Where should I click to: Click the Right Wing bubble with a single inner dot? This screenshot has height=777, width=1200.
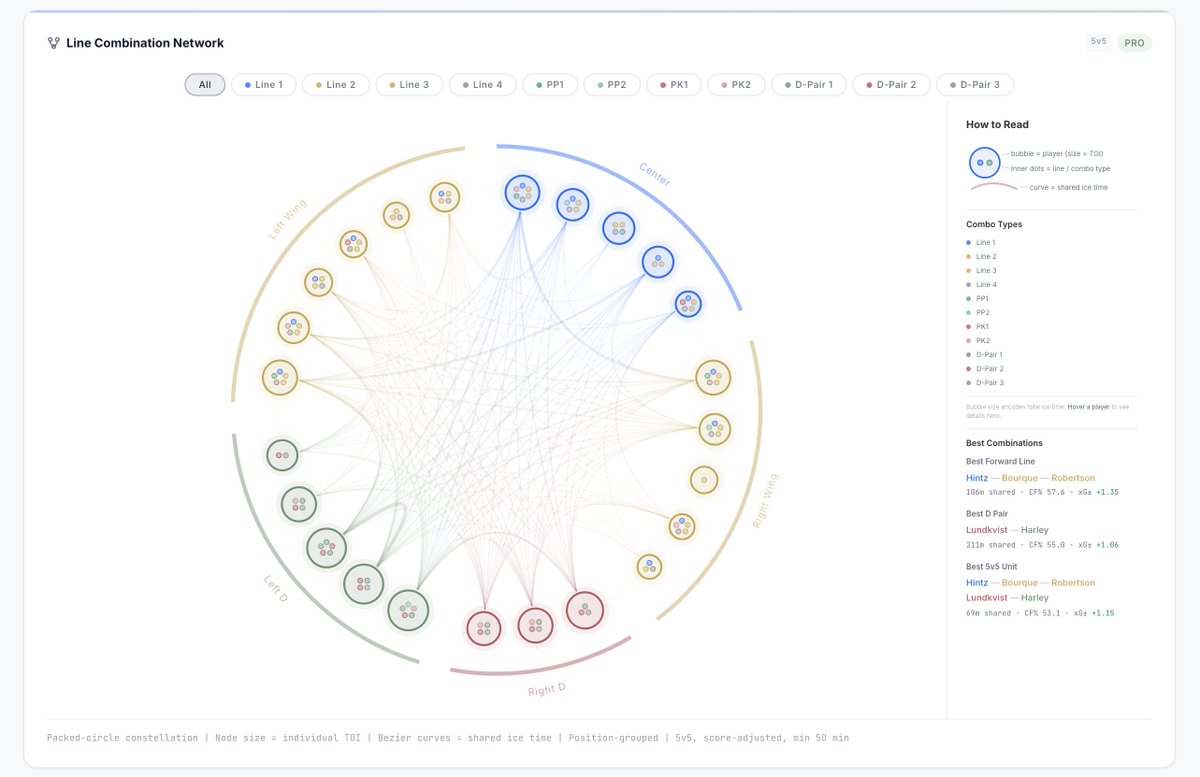coord(704,480)
